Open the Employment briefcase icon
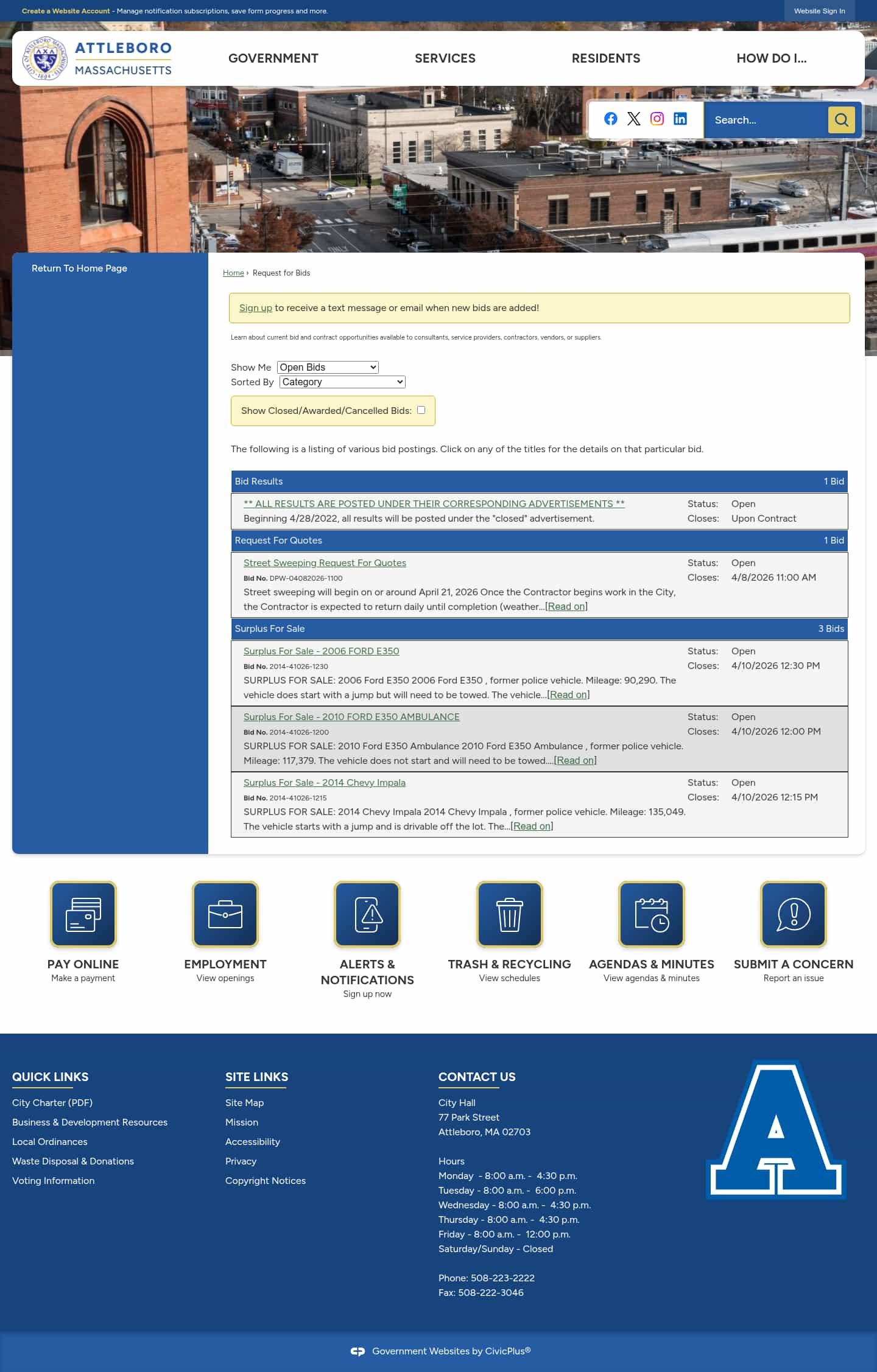Image resolution: width=877 pixels, height=1372 pixels. (x=225, y=914)
